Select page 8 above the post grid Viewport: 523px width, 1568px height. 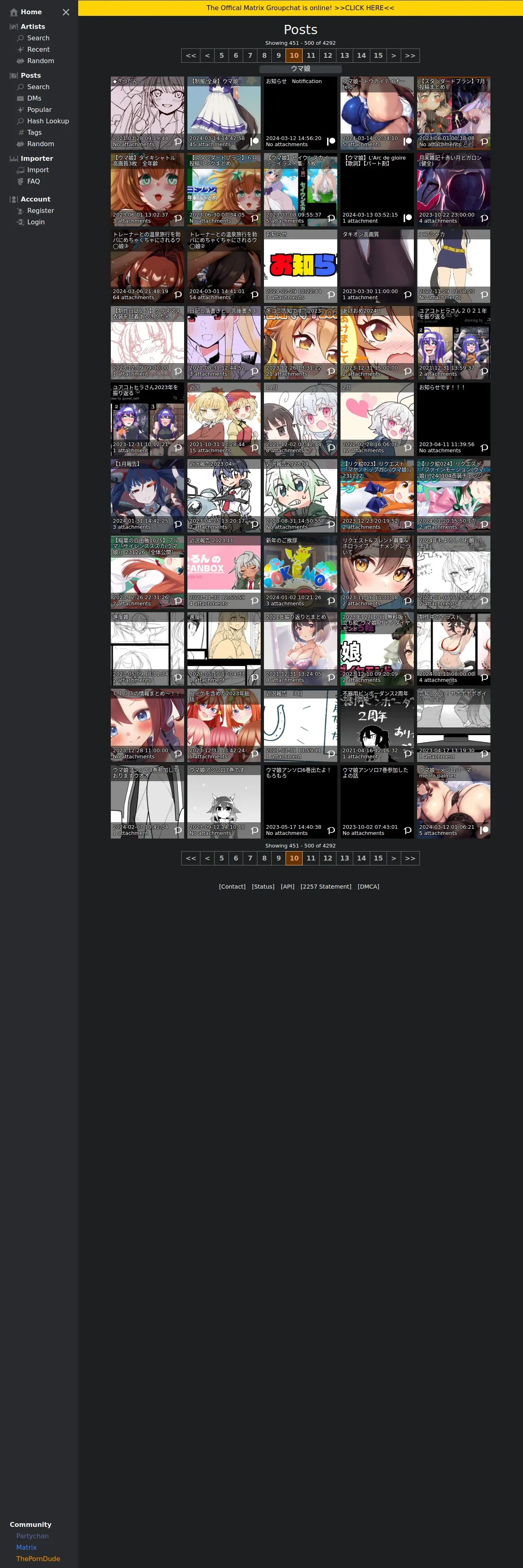(x=264, y=55)
